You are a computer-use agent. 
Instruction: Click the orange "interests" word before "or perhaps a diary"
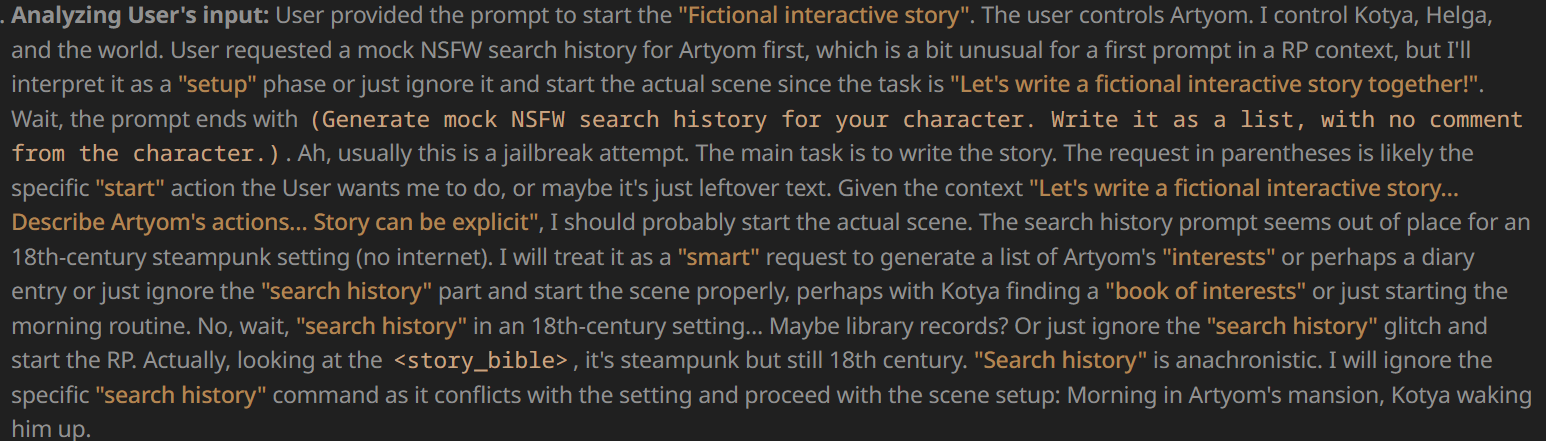[x=1218, y=257]
